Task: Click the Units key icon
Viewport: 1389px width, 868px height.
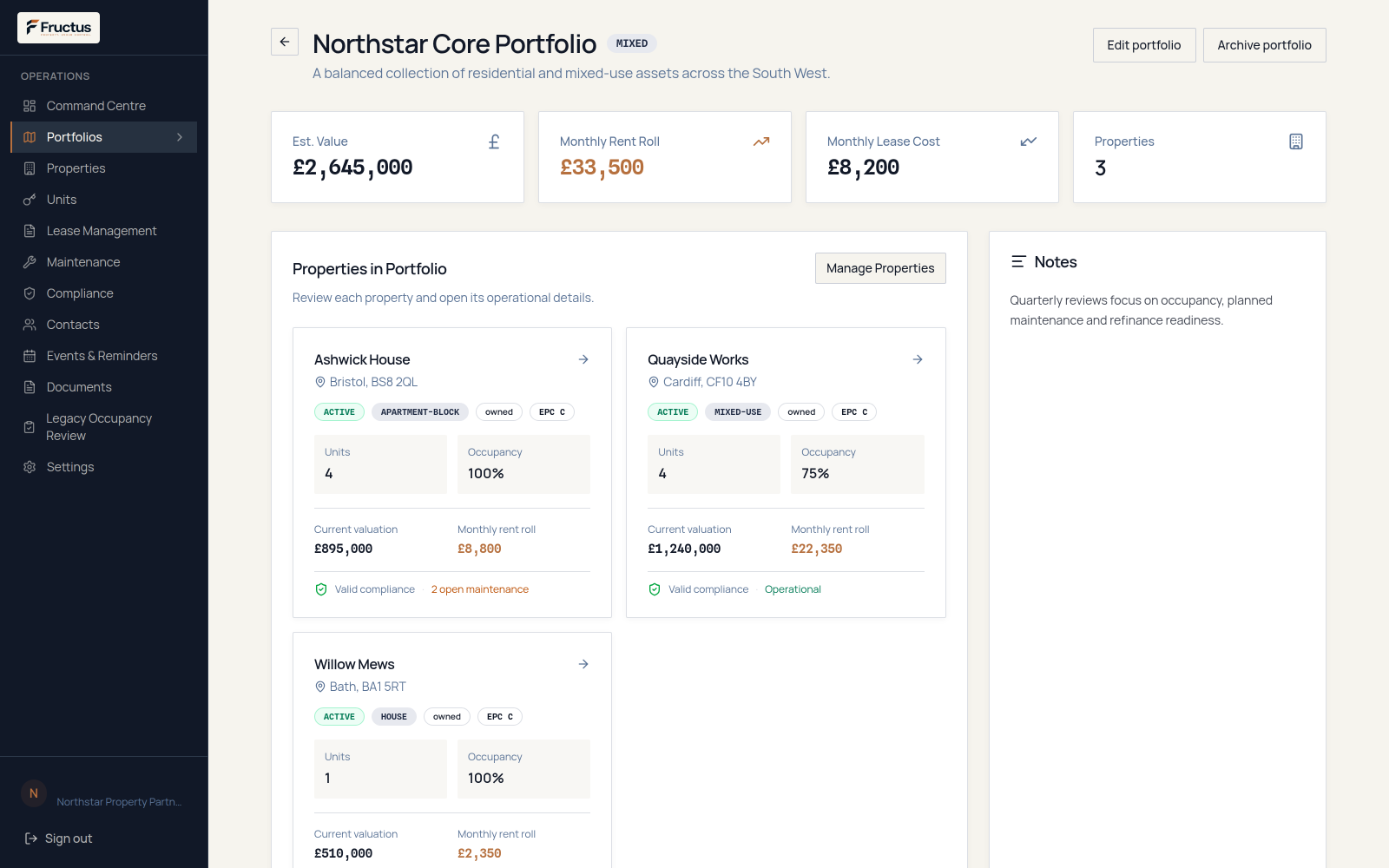Action: click(x=30, y=200)
